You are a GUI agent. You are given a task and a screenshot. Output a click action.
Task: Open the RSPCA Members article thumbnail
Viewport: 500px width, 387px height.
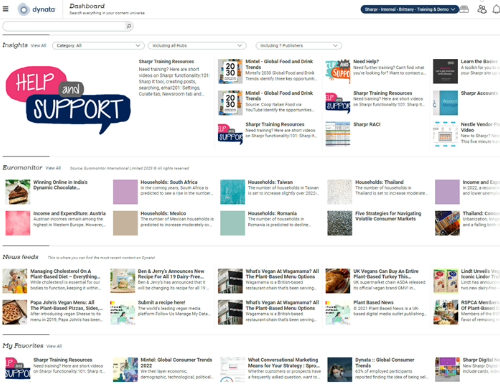point(446,312)
